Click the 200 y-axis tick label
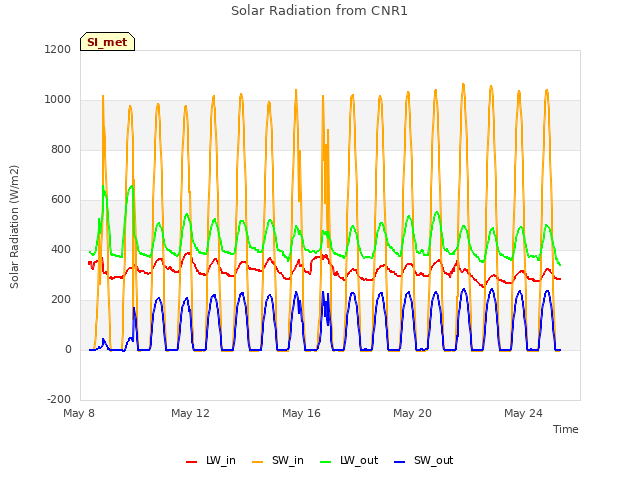The width and height of the screenshot is (640, 480). click(61, 300)
